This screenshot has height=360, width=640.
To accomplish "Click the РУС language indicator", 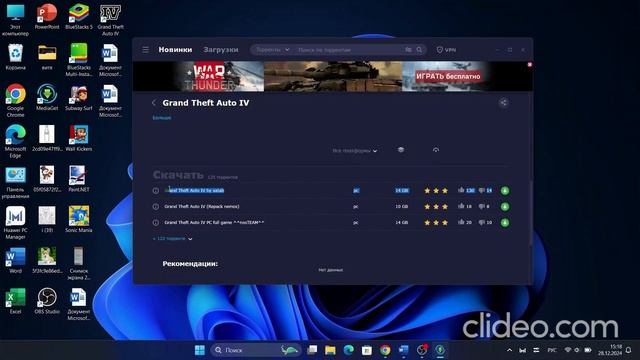I will click(x=552, y=350).
